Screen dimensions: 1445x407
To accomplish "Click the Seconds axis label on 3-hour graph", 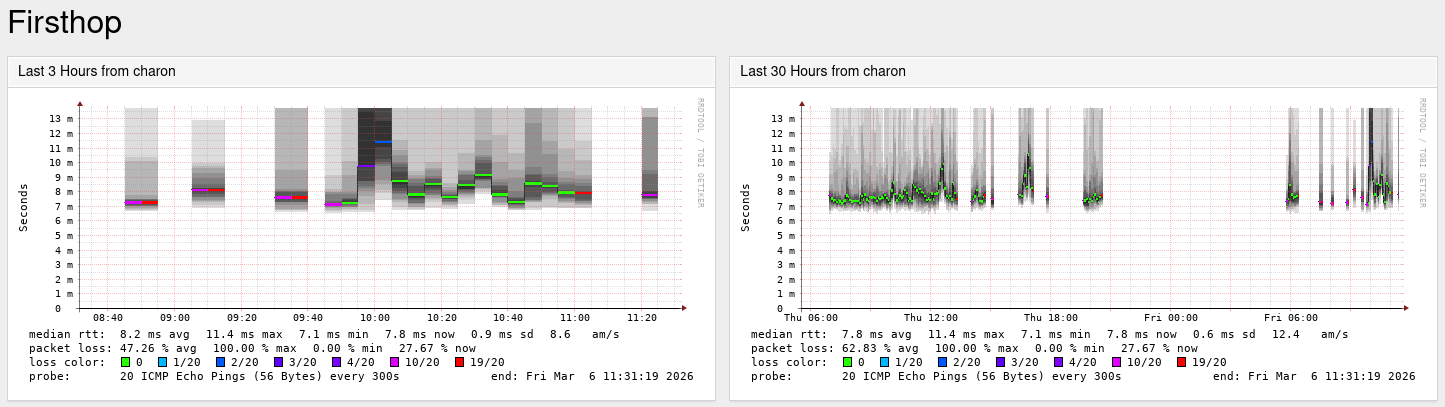I will click(x=24, y=207).
